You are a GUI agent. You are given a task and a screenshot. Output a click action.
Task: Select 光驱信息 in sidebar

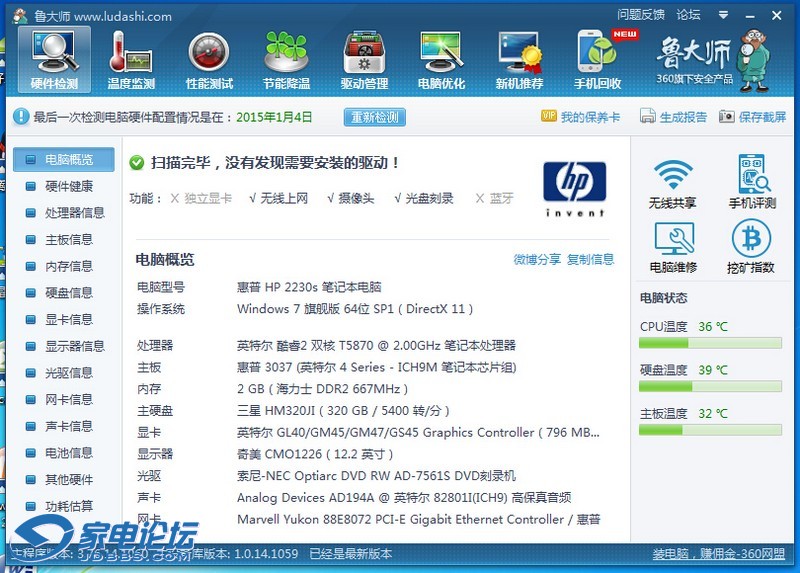pyautogui.click(x=64, y=373)
